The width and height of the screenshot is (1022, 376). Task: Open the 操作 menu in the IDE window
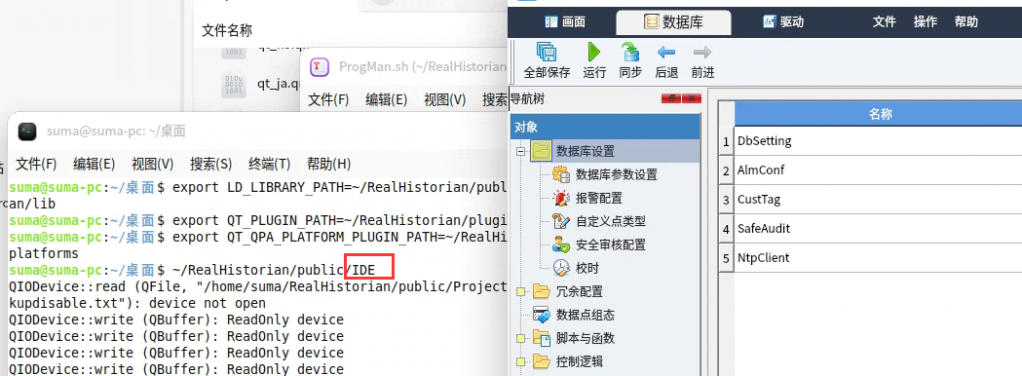click(925, 22)
